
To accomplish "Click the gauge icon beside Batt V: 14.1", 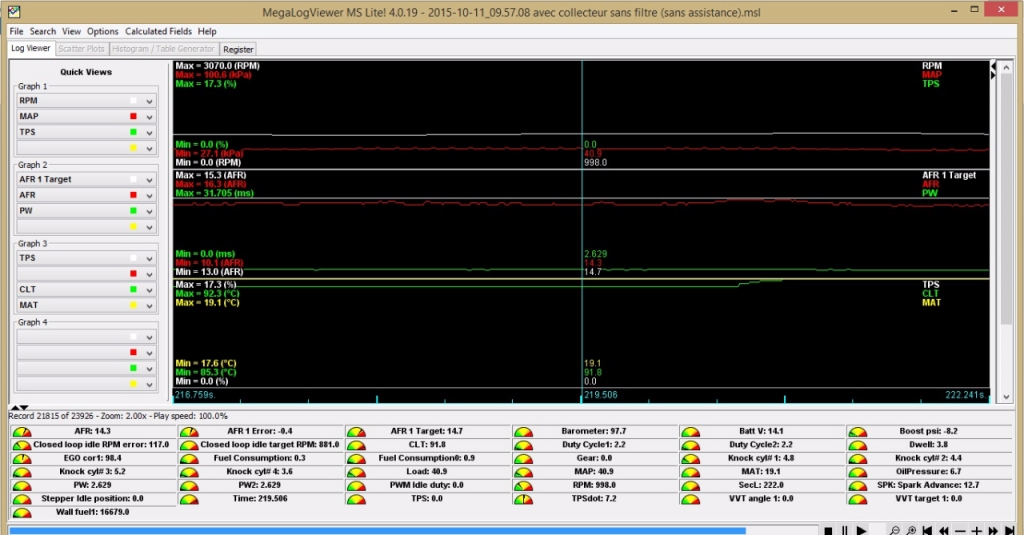I will click(690, 432).
